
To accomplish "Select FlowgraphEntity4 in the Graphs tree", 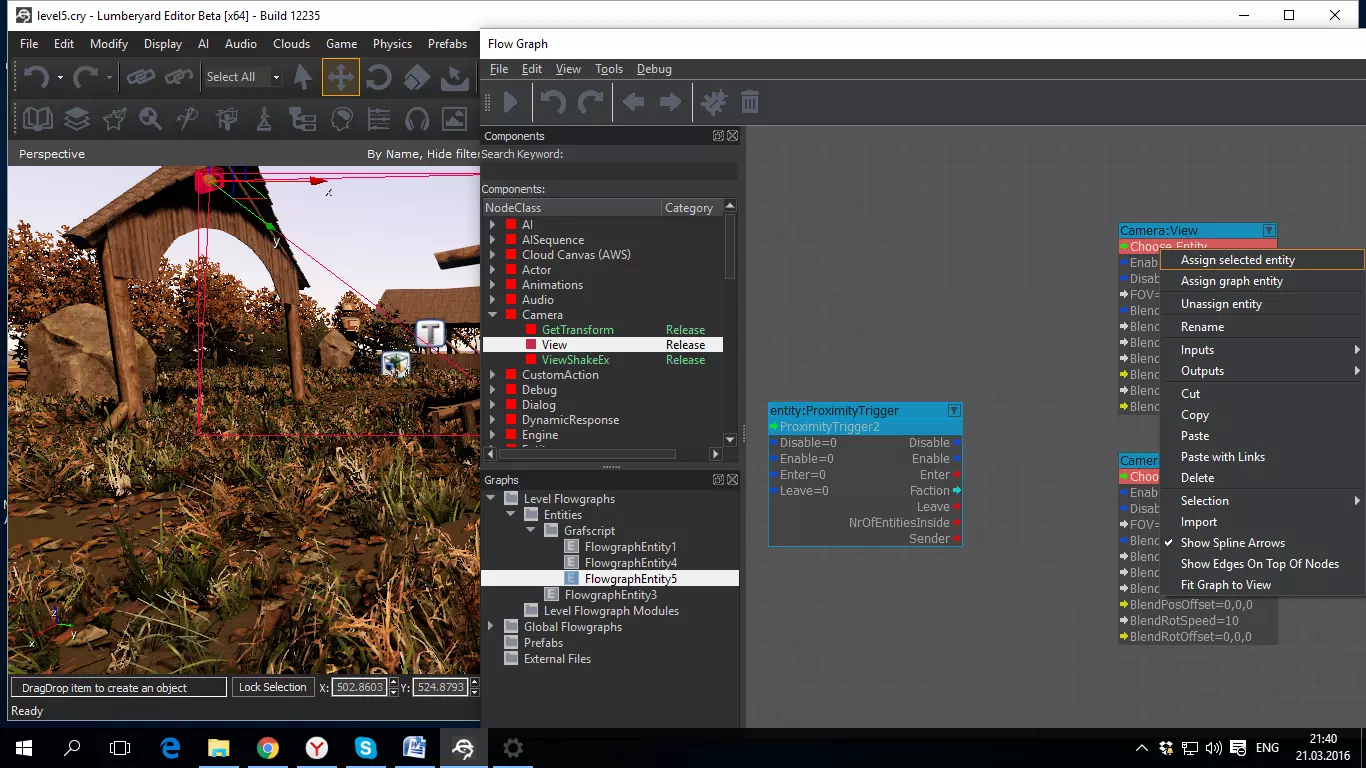I will pyautogui.click(x=630, y=563).
